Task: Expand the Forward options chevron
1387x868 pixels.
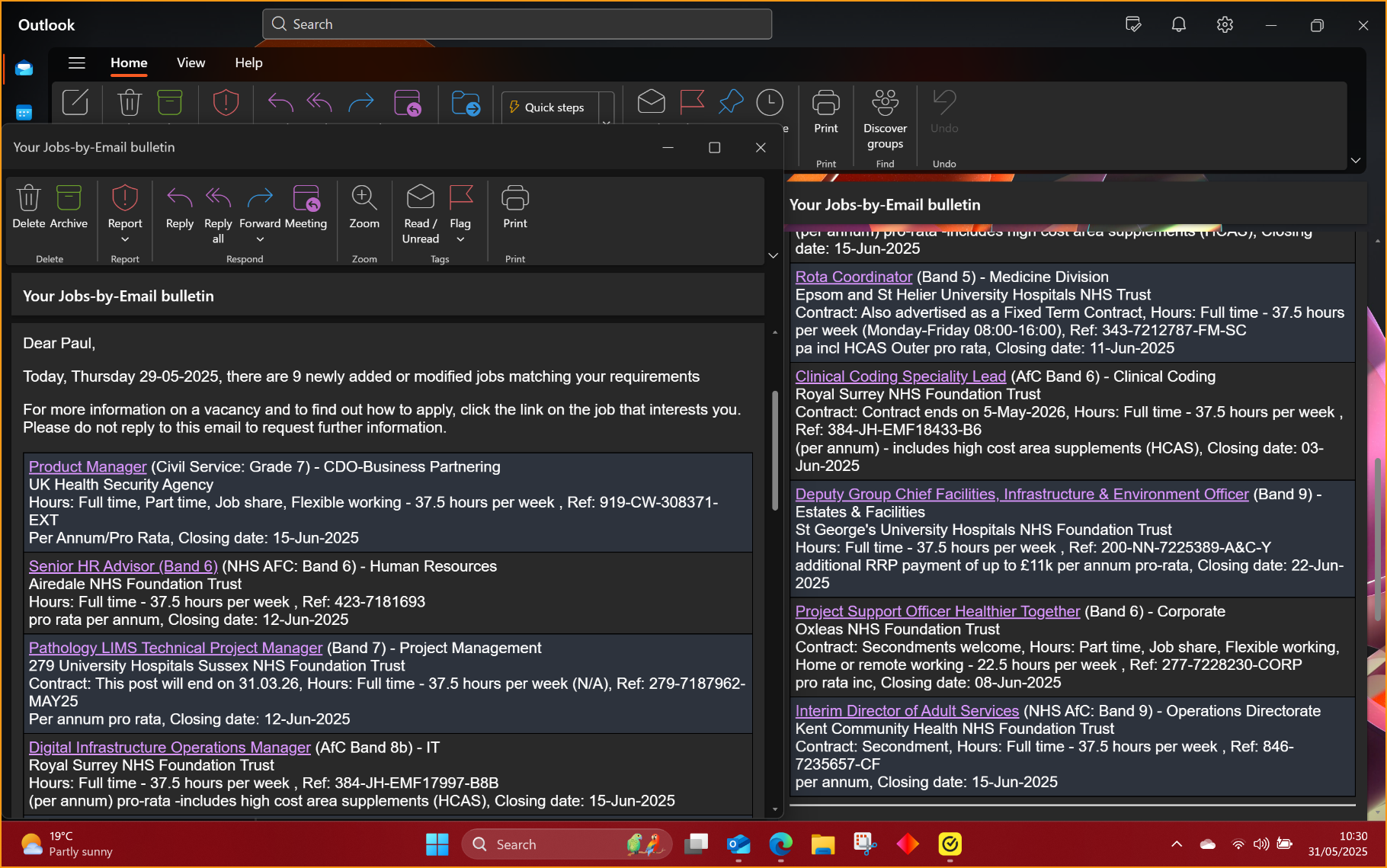Action: pyautogui.click(x=260, y=240)
